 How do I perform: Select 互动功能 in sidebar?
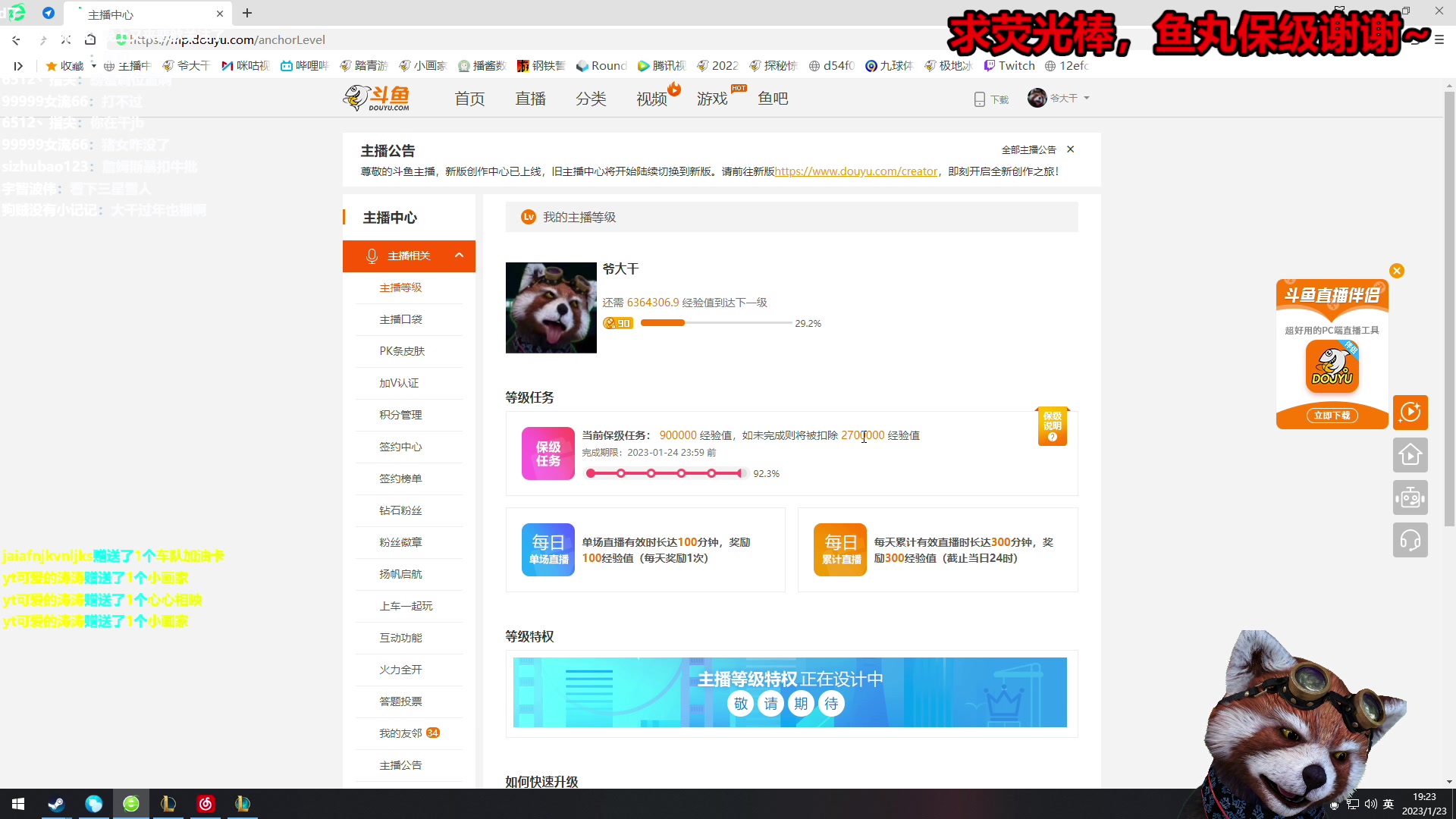[x=400, y=638]
